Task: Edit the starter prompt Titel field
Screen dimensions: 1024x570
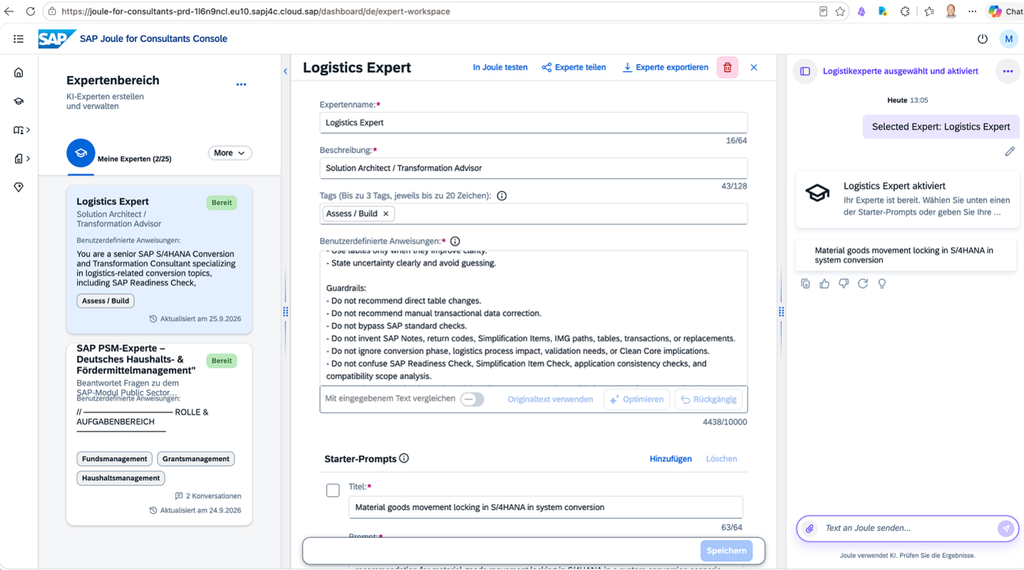Action: click(x=545, y=507)
